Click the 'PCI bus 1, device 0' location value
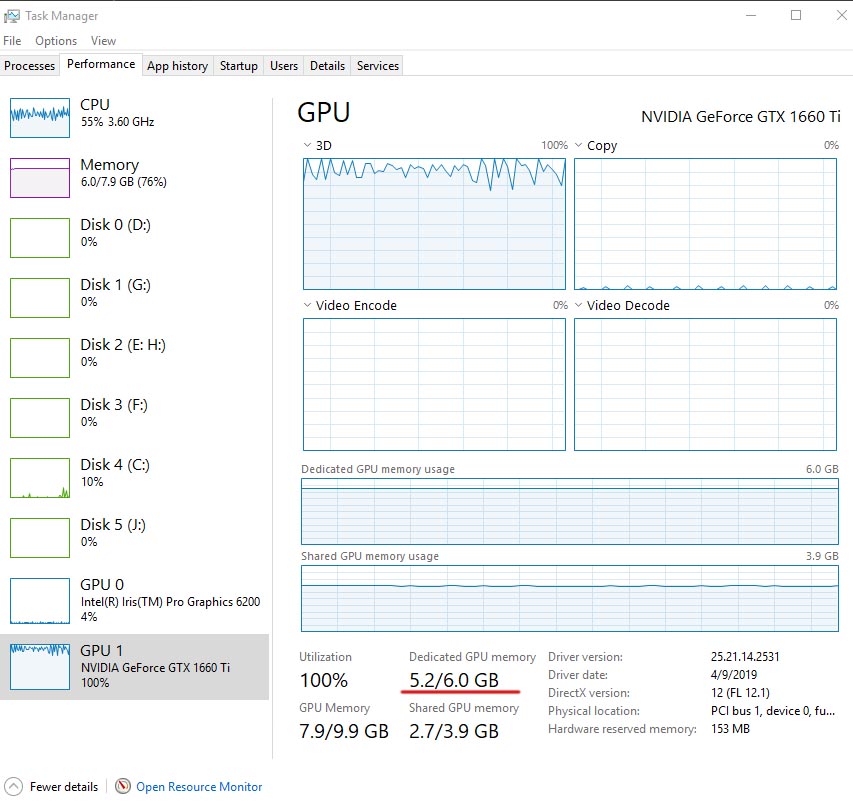This screenshot has width=853, height=805. (x=772, y=711)
